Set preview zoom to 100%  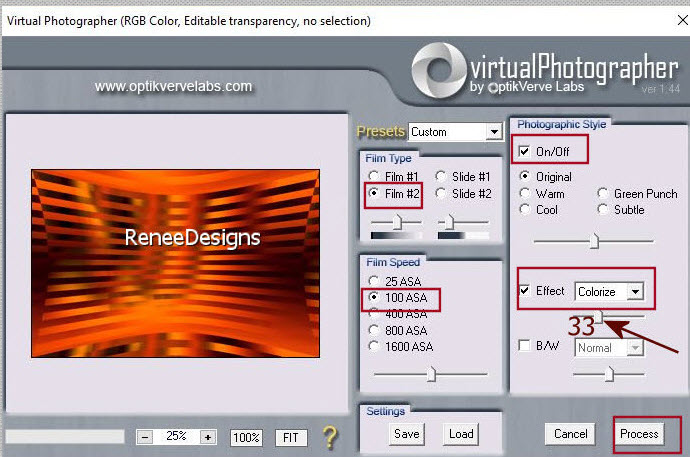click(x=246, y=437)
